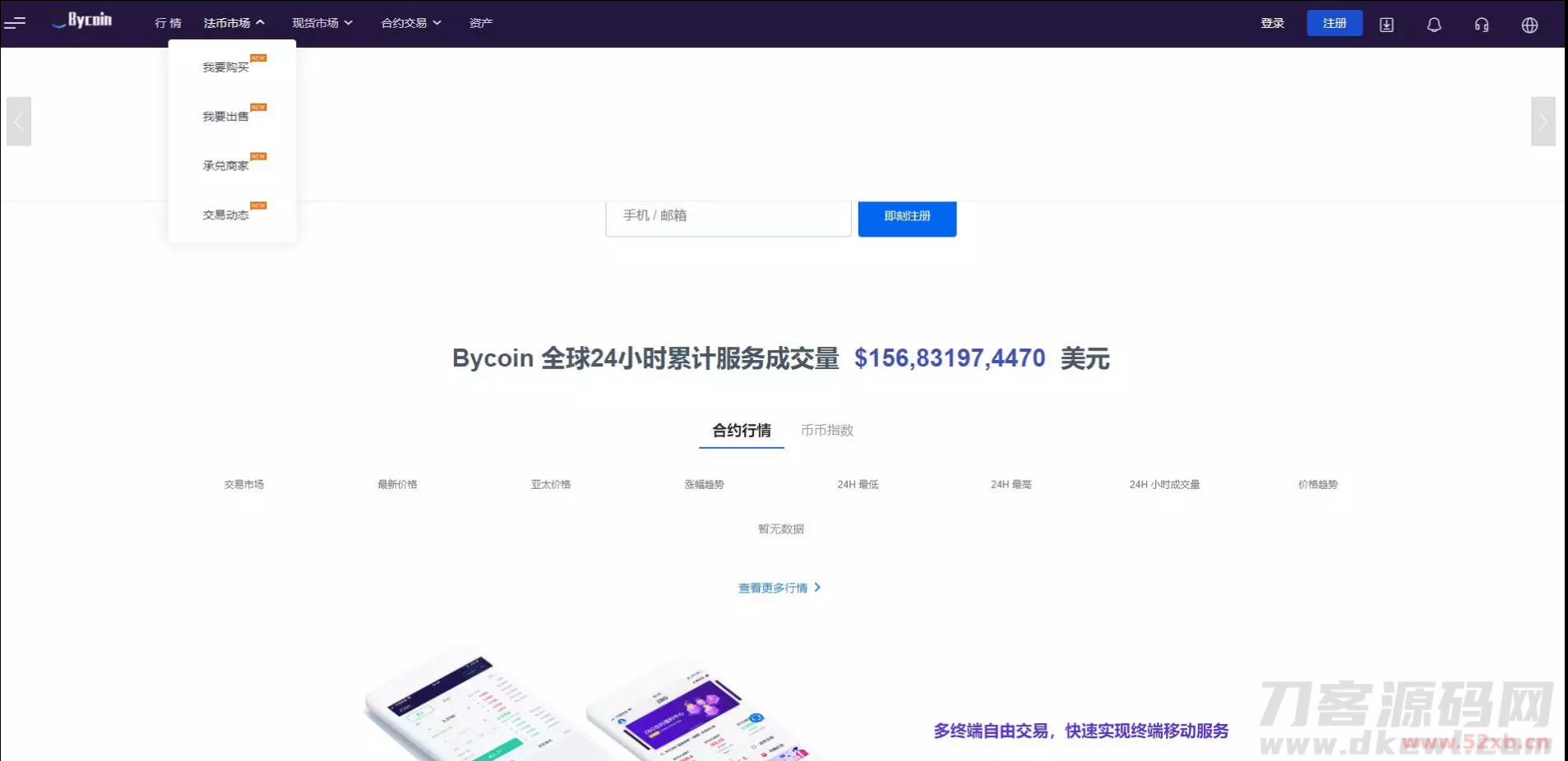Select 我要购买 from the menu
The image size is (1568, 761).
226,67
